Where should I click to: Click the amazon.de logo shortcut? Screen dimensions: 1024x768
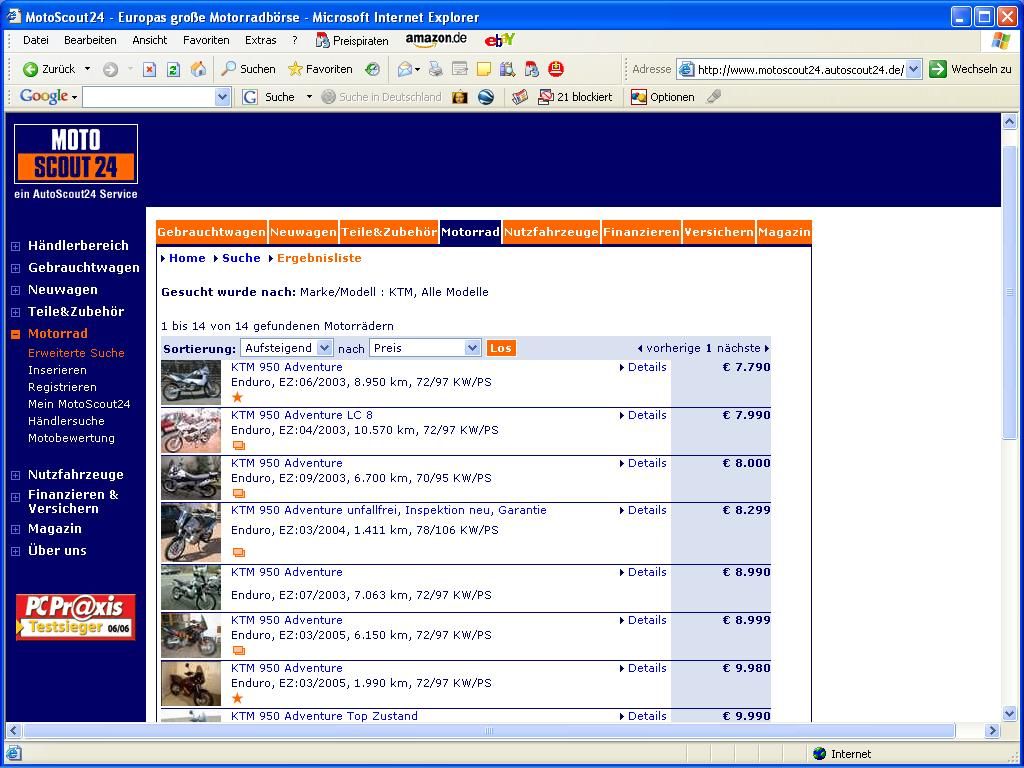pyautogui.click(x=436, y=40)
